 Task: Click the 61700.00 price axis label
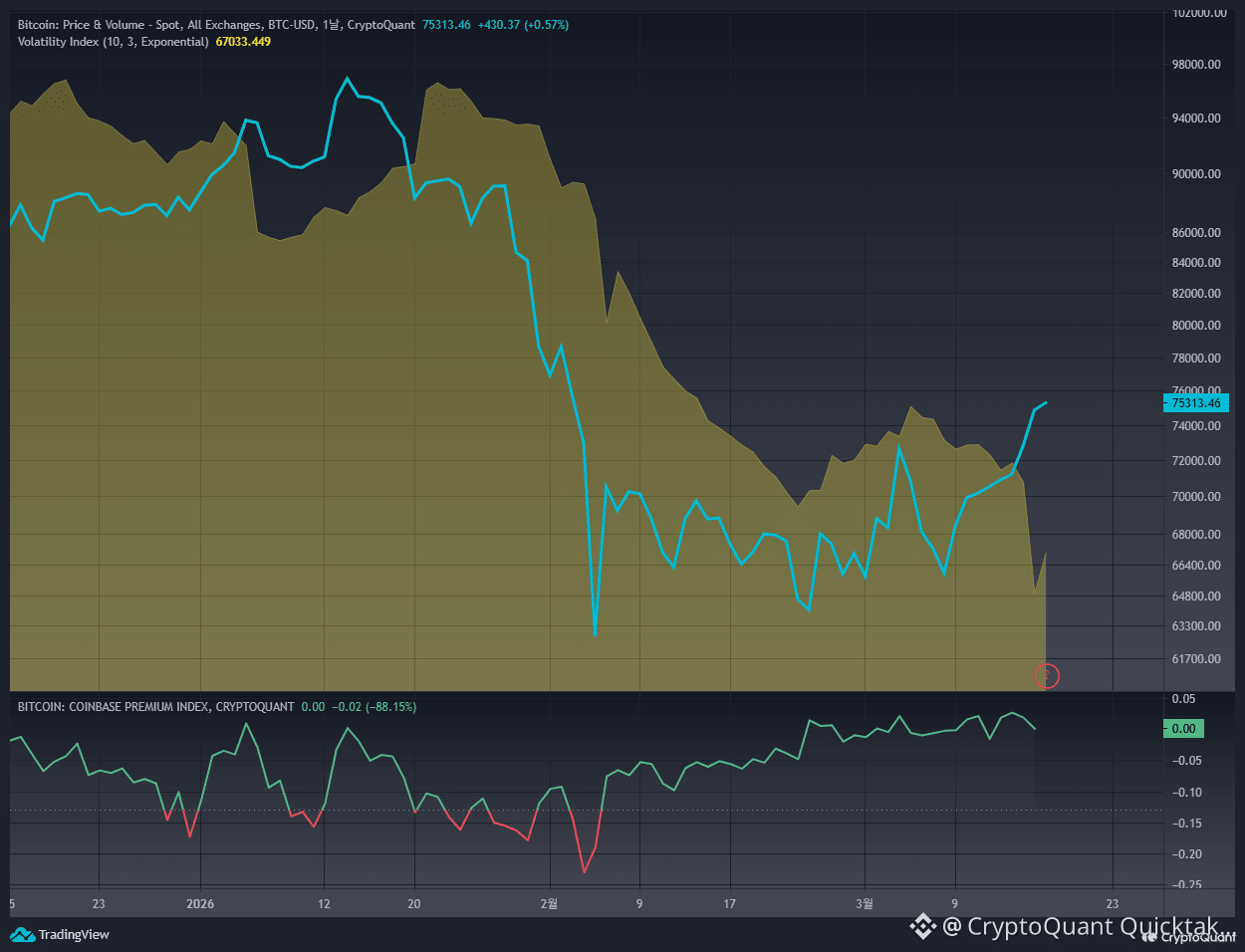click(1196, 659)
